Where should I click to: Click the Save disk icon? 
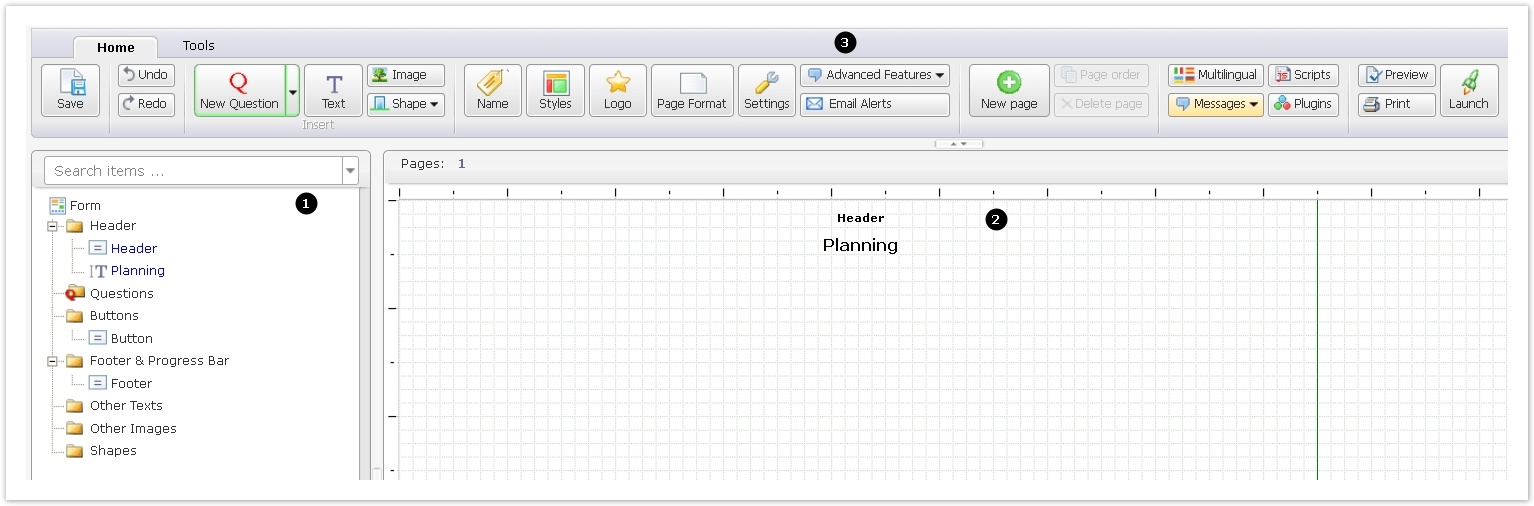[x=70, y=84]
